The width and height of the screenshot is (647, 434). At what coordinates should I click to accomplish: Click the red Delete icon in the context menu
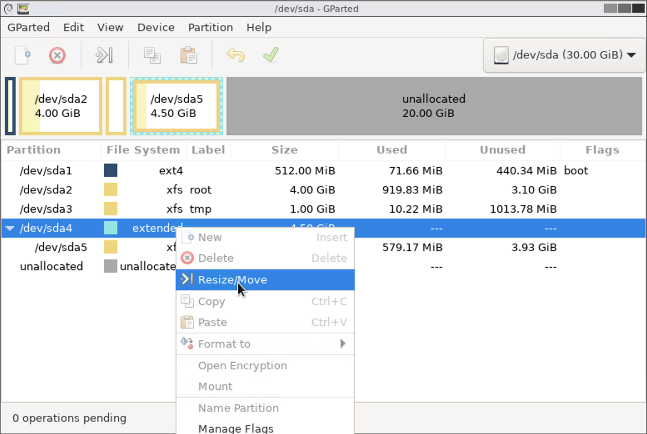pyautogui.click(x=187, y=258)
